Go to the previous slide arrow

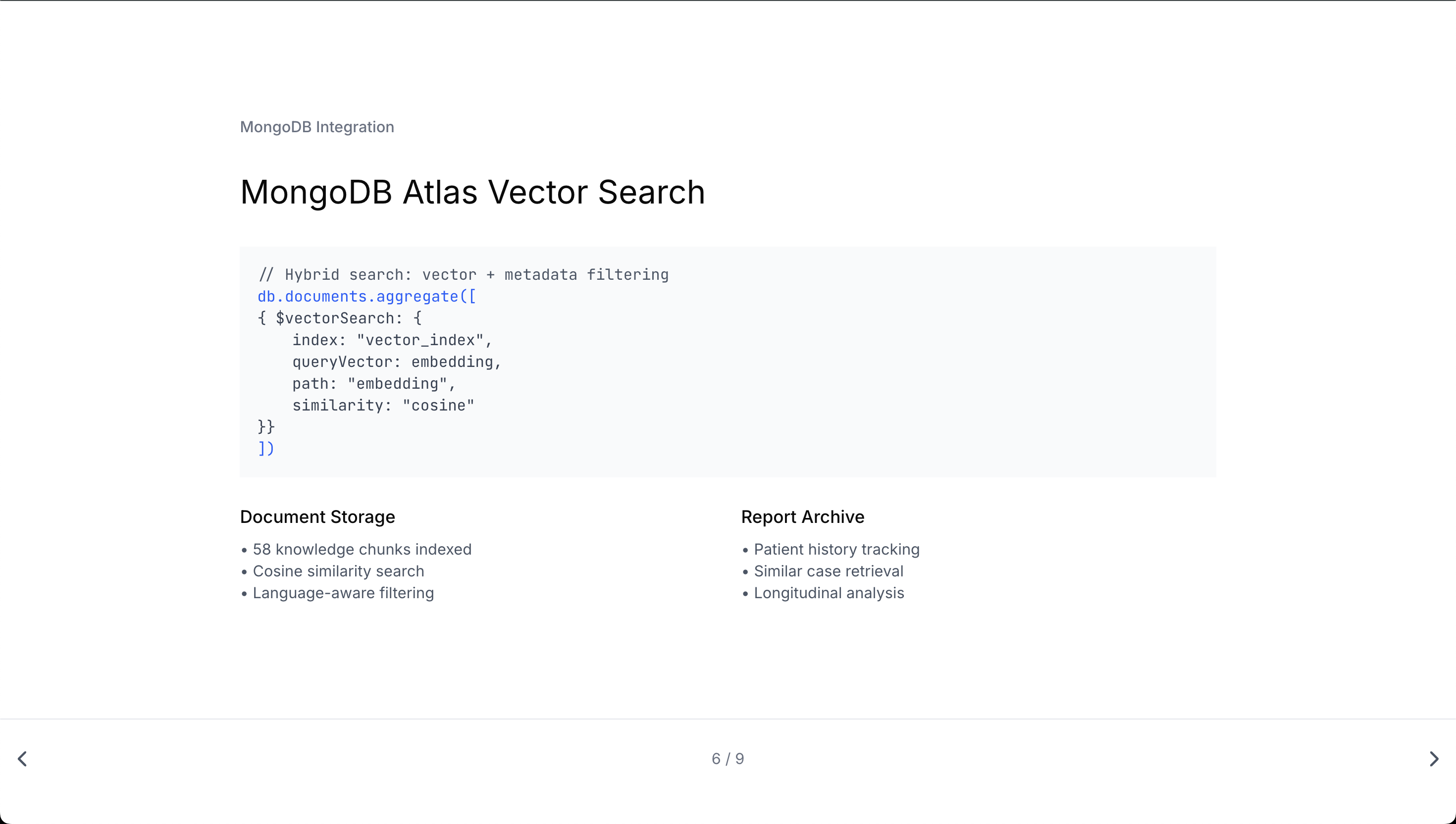(x=23, y=759)
